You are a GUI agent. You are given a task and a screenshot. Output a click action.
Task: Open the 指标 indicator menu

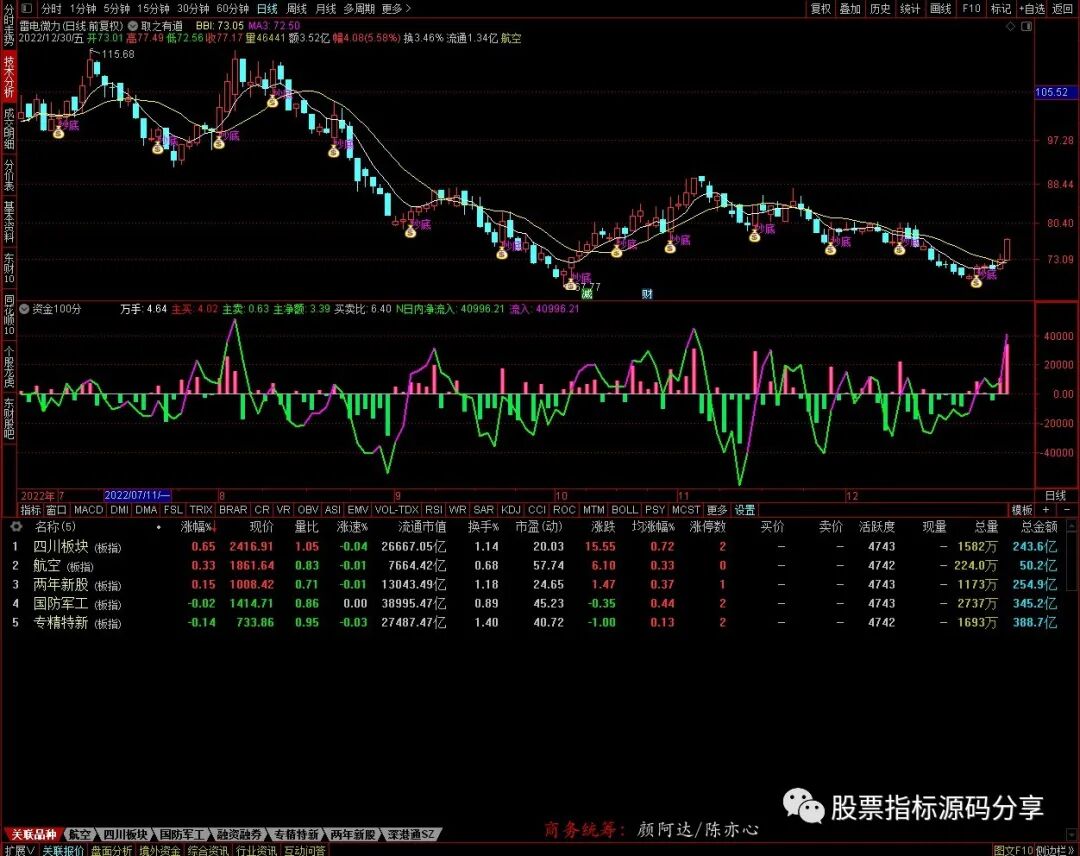coord(30,510)
